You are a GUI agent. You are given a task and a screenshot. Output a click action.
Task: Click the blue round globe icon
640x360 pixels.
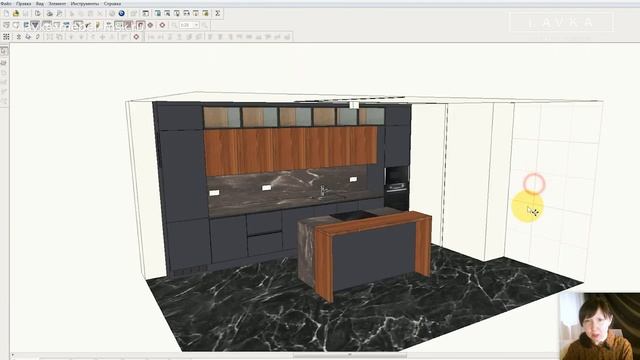click(x=121, y=13)
